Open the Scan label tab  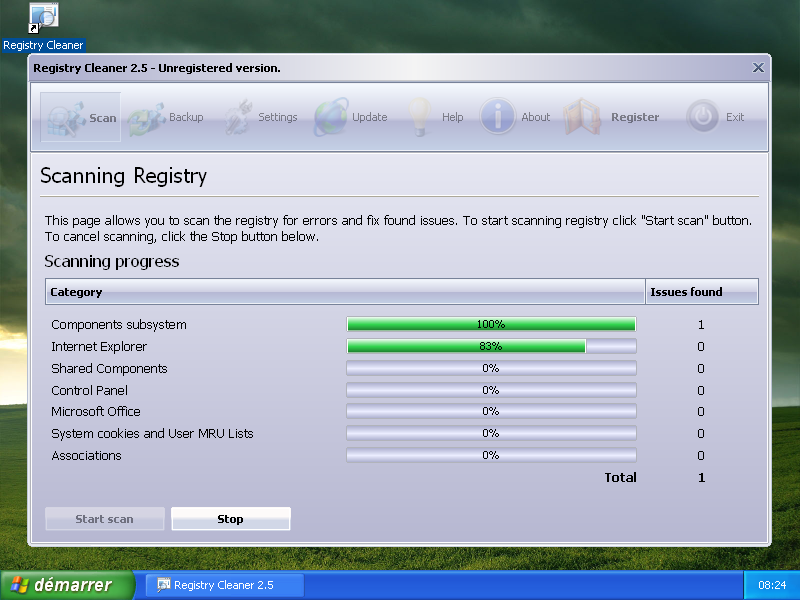click(x=103, y=118)
